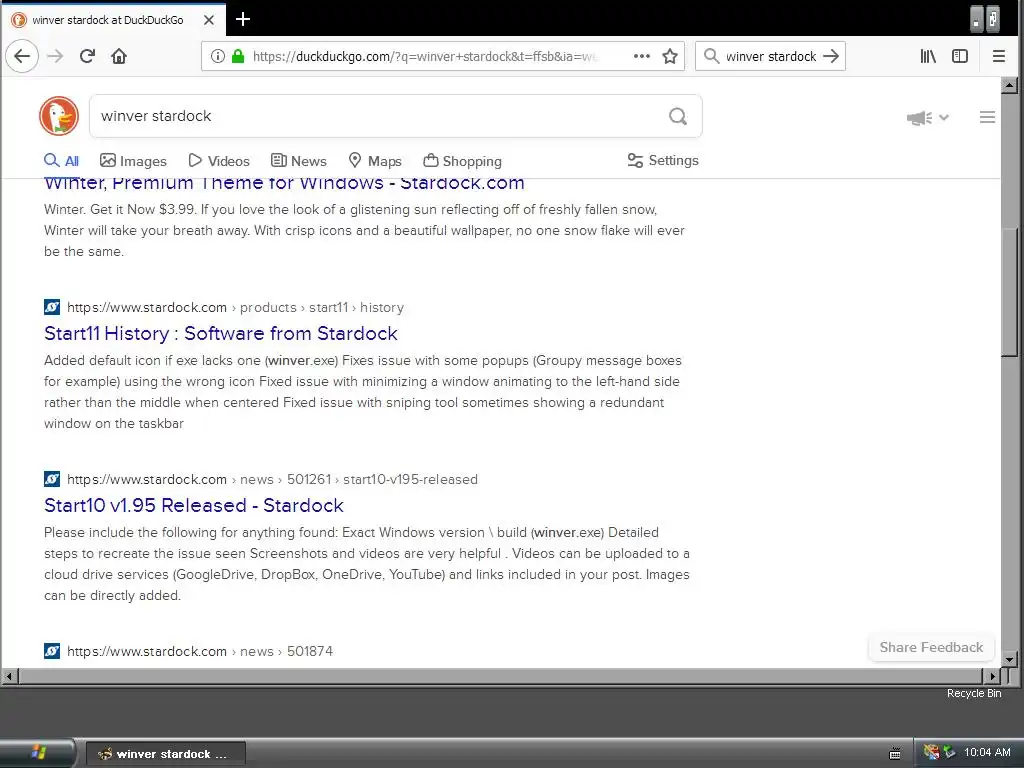1024x768 pixels.
Task: Click the stardock.com products start11 history URL
Action: [235, 307]
